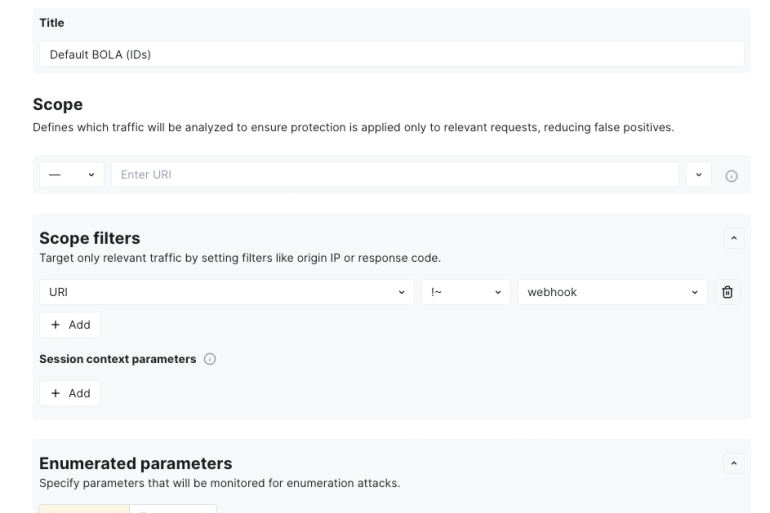Viewport: 770px width, 513px height.
Task: Click info icon beside Enter URI field
Action: pyautogui.click(x=731, y=175)
